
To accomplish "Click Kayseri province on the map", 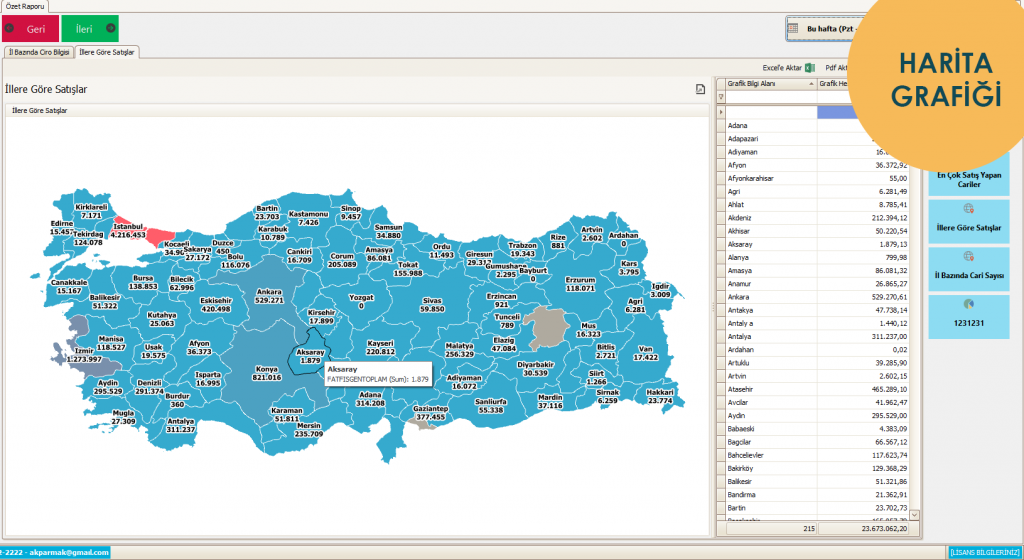I will coord(380,347).
